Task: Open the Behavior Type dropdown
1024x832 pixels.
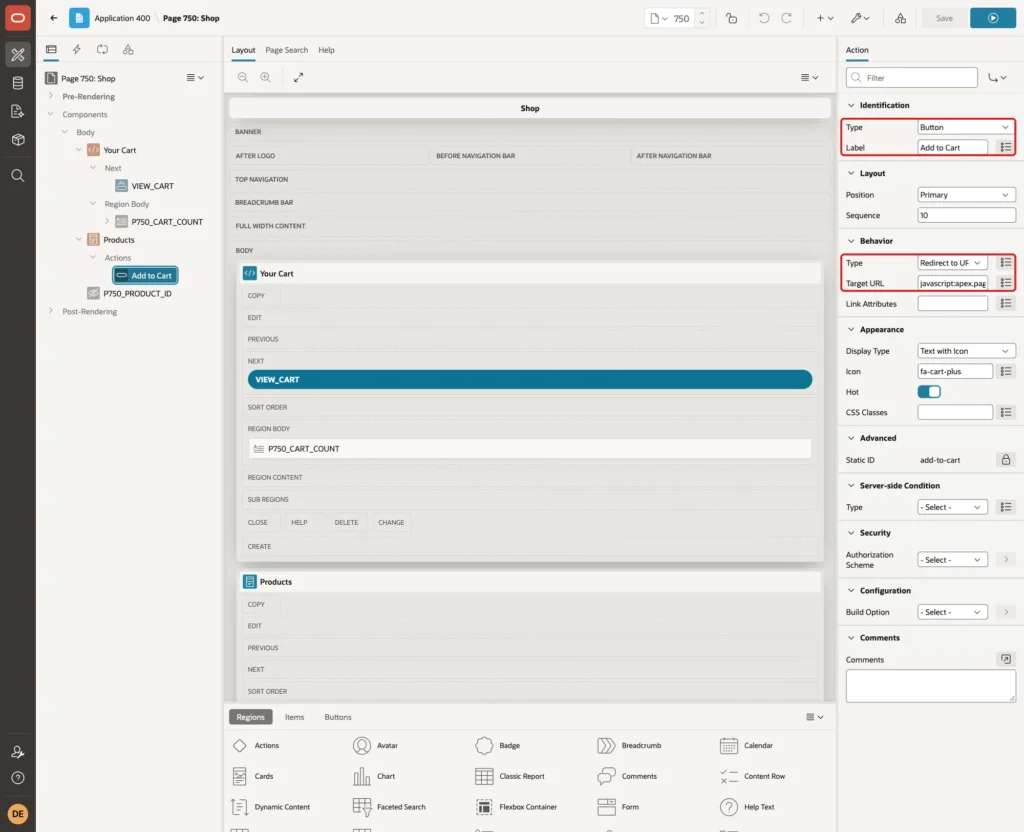Action: click(952, 263)
